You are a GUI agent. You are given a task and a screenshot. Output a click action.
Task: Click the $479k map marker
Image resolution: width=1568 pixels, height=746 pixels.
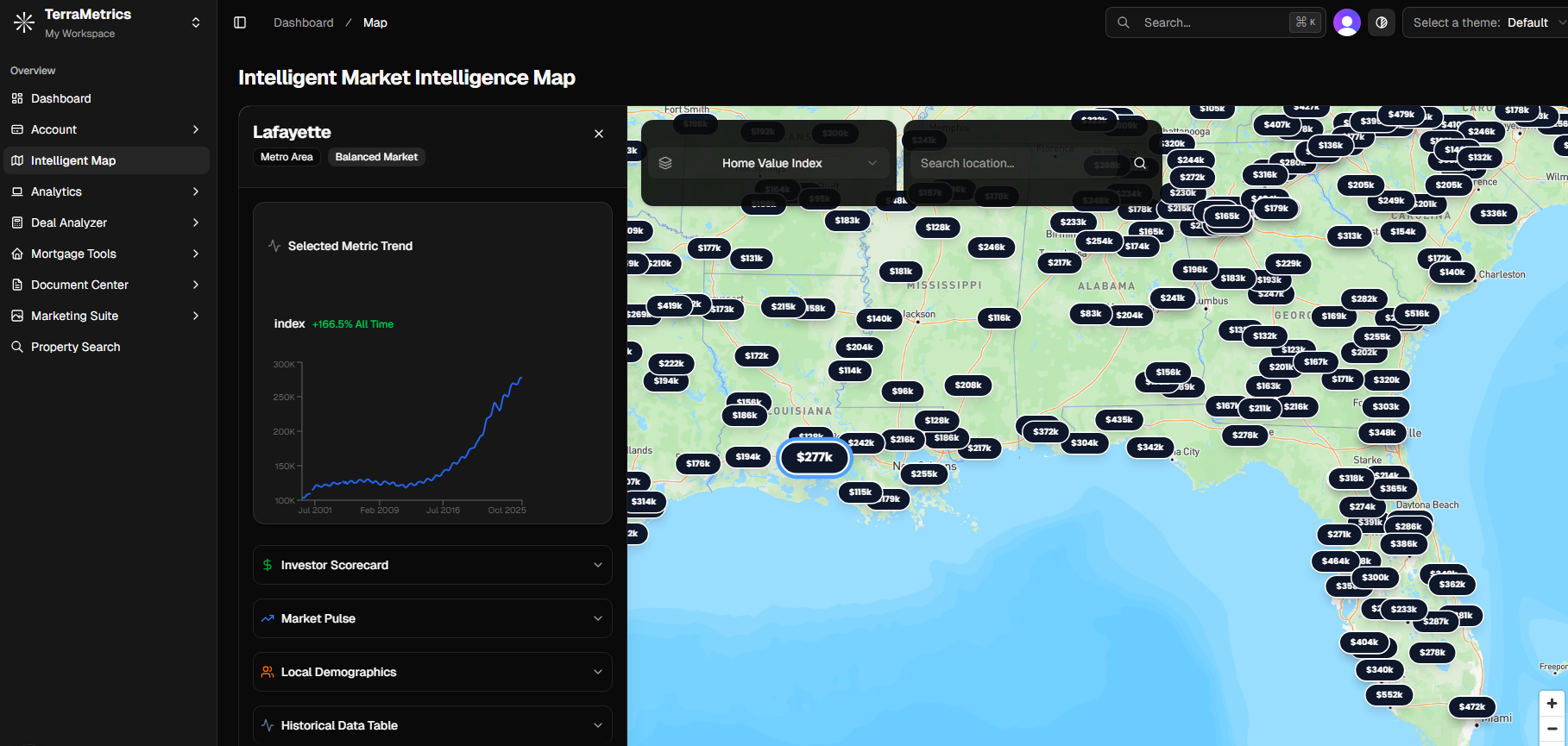tap(1401, 114)
